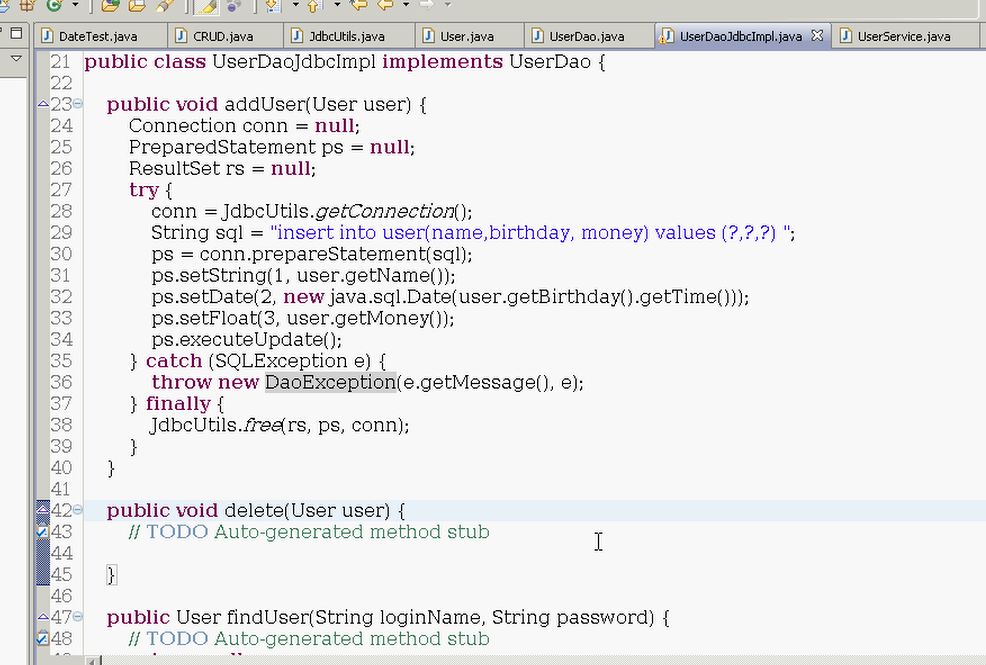Click the Previous Annotation up-arrow icon

(314, 6)
